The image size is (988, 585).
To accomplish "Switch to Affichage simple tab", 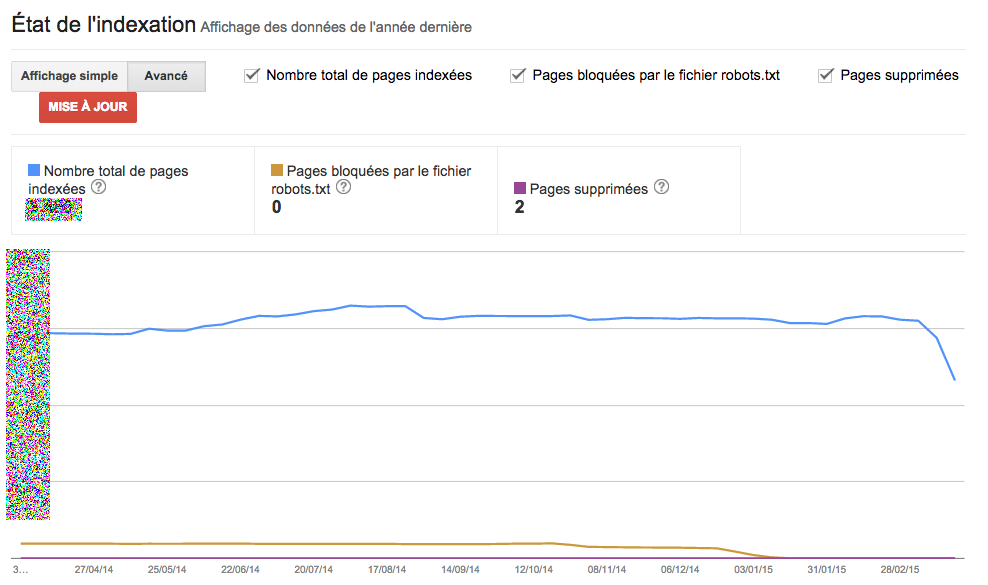I will pyautogui.click(x=69, y=76).
